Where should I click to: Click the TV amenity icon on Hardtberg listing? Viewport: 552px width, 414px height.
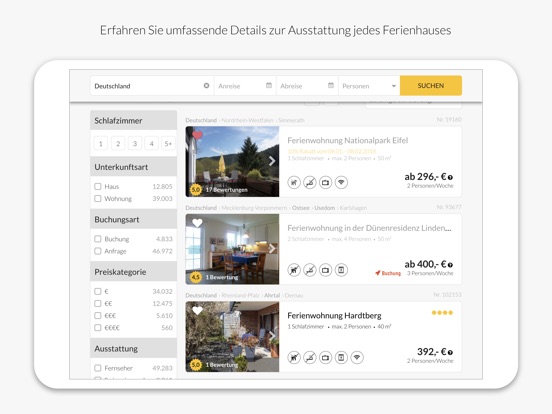tap(326, 358)
